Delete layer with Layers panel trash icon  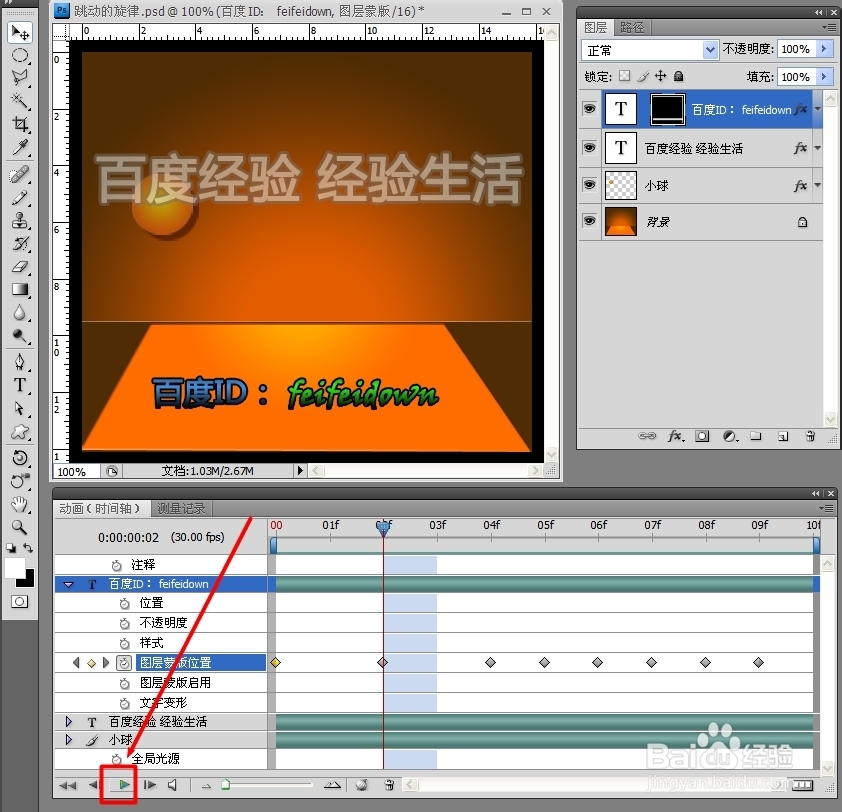(810, 436)
